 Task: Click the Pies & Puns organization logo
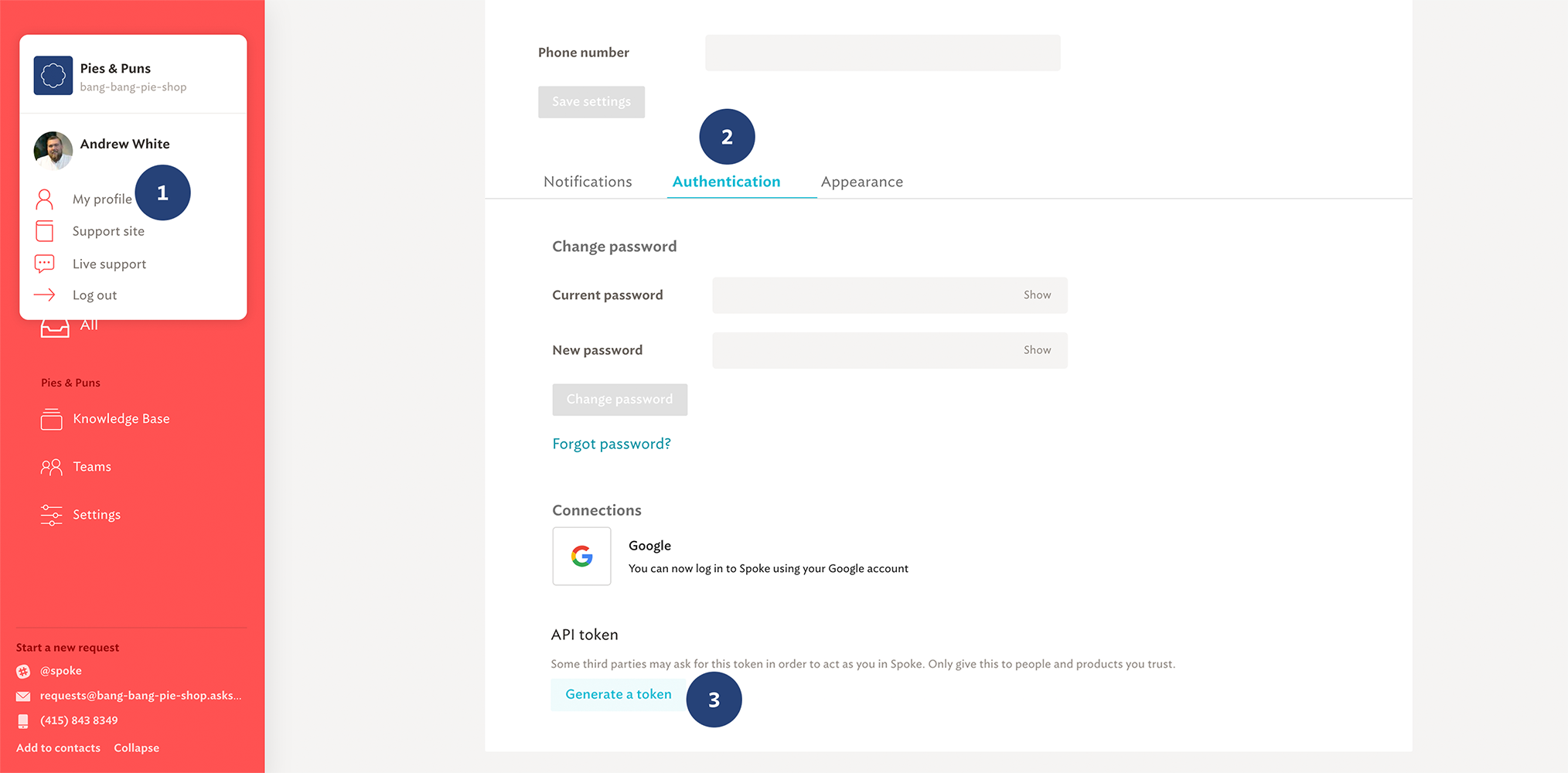(x=53, y=76)
